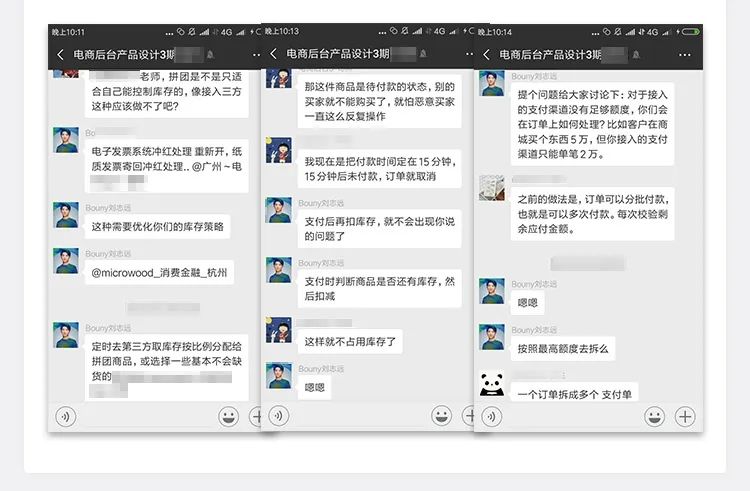Tap avatar beside 支付时判断商品是否还有库存 message
750x491 pixels.
coord(279,270)
